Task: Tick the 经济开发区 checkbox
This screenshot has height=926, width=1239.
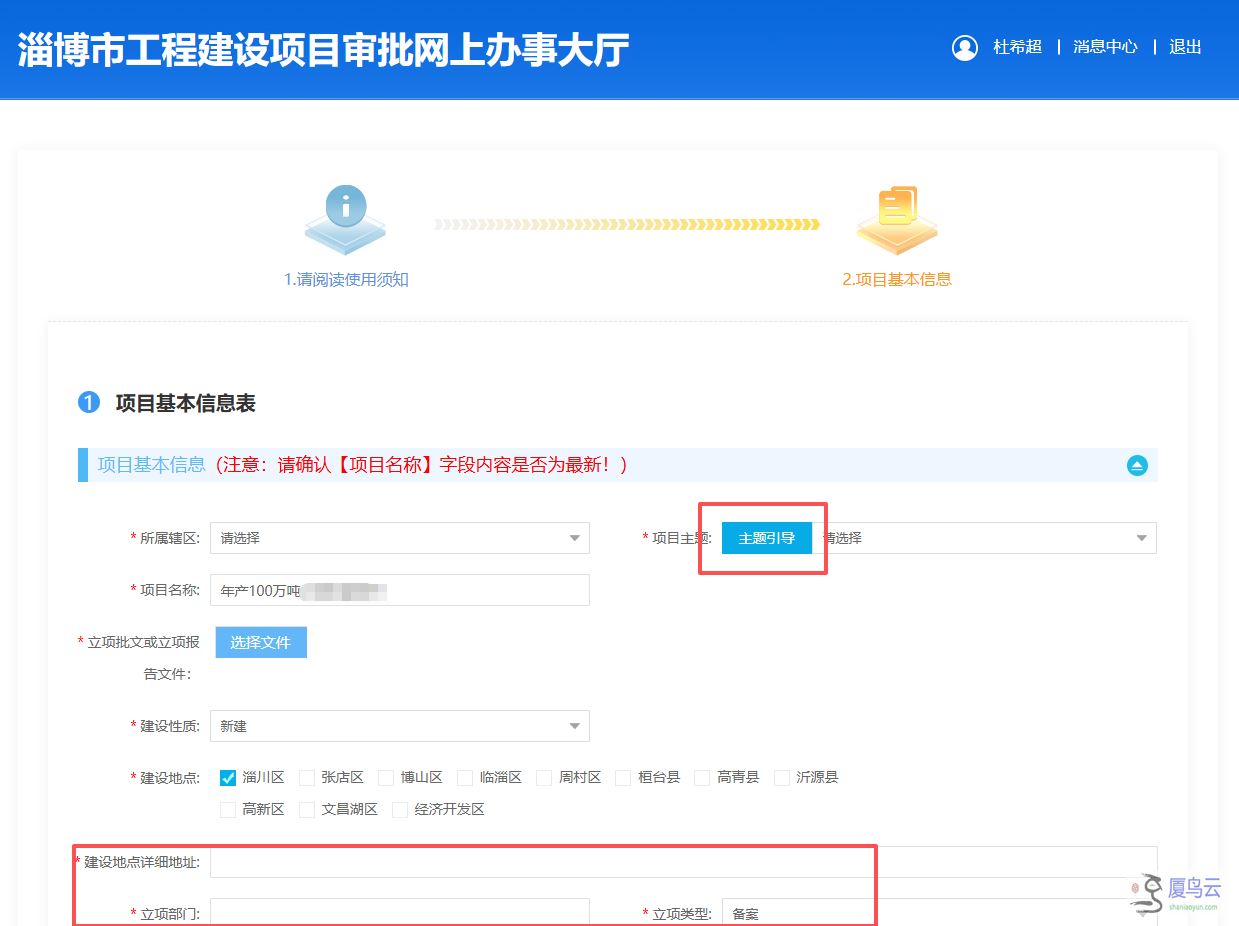Action: (x=400, y=810)
